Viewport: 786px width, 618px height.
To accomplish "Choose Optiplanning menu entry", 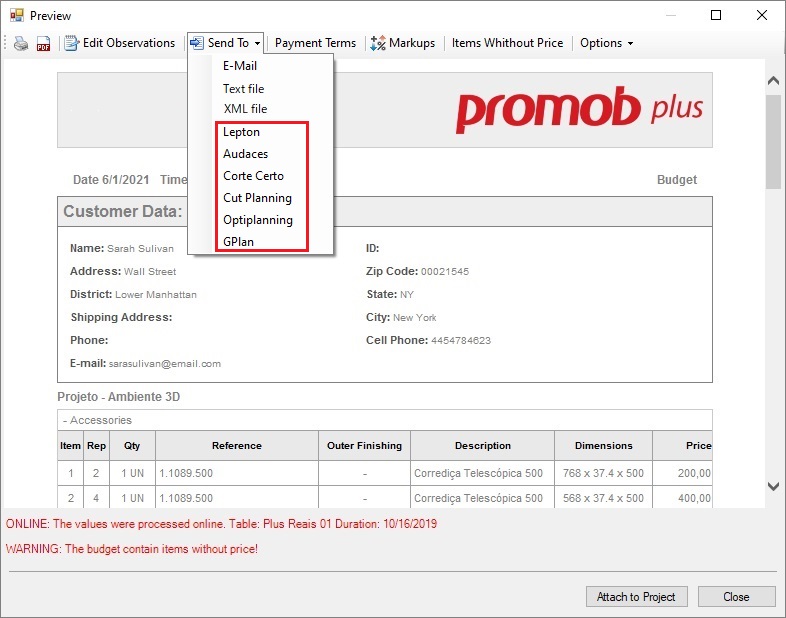I will [x=258, y=220].
